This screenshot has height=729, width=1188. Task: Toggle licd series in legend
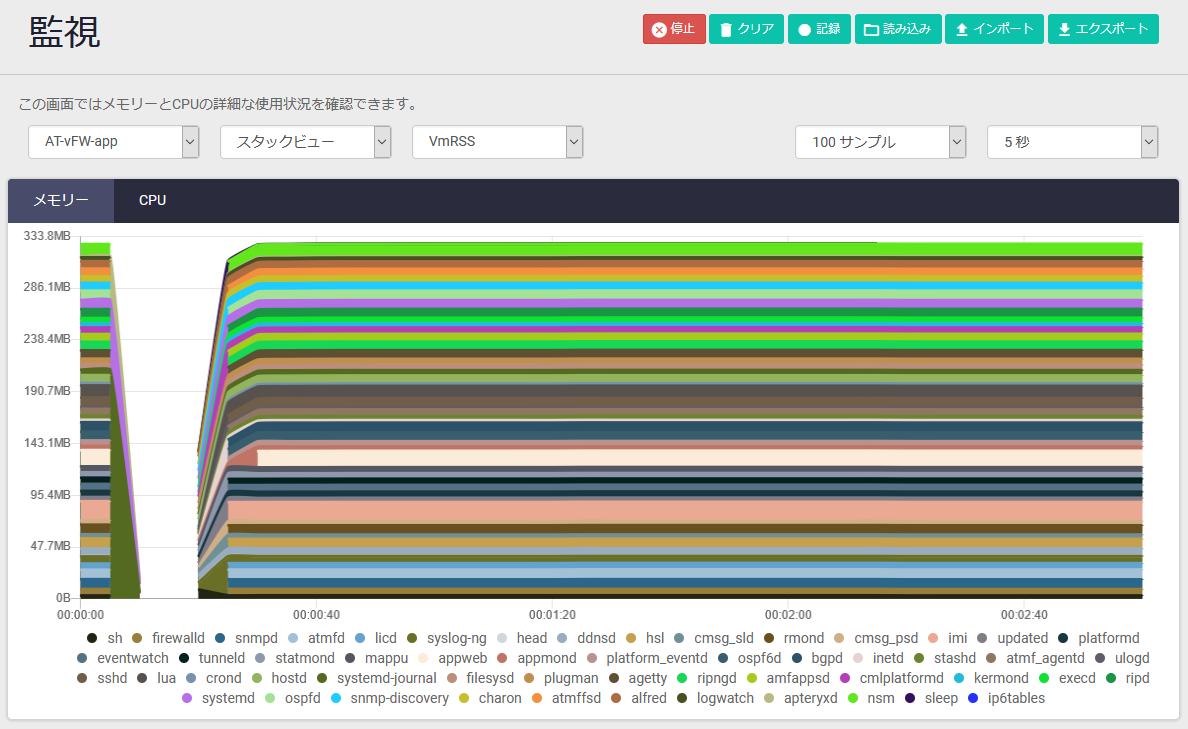pyautogui.click(x=376, y=638)
